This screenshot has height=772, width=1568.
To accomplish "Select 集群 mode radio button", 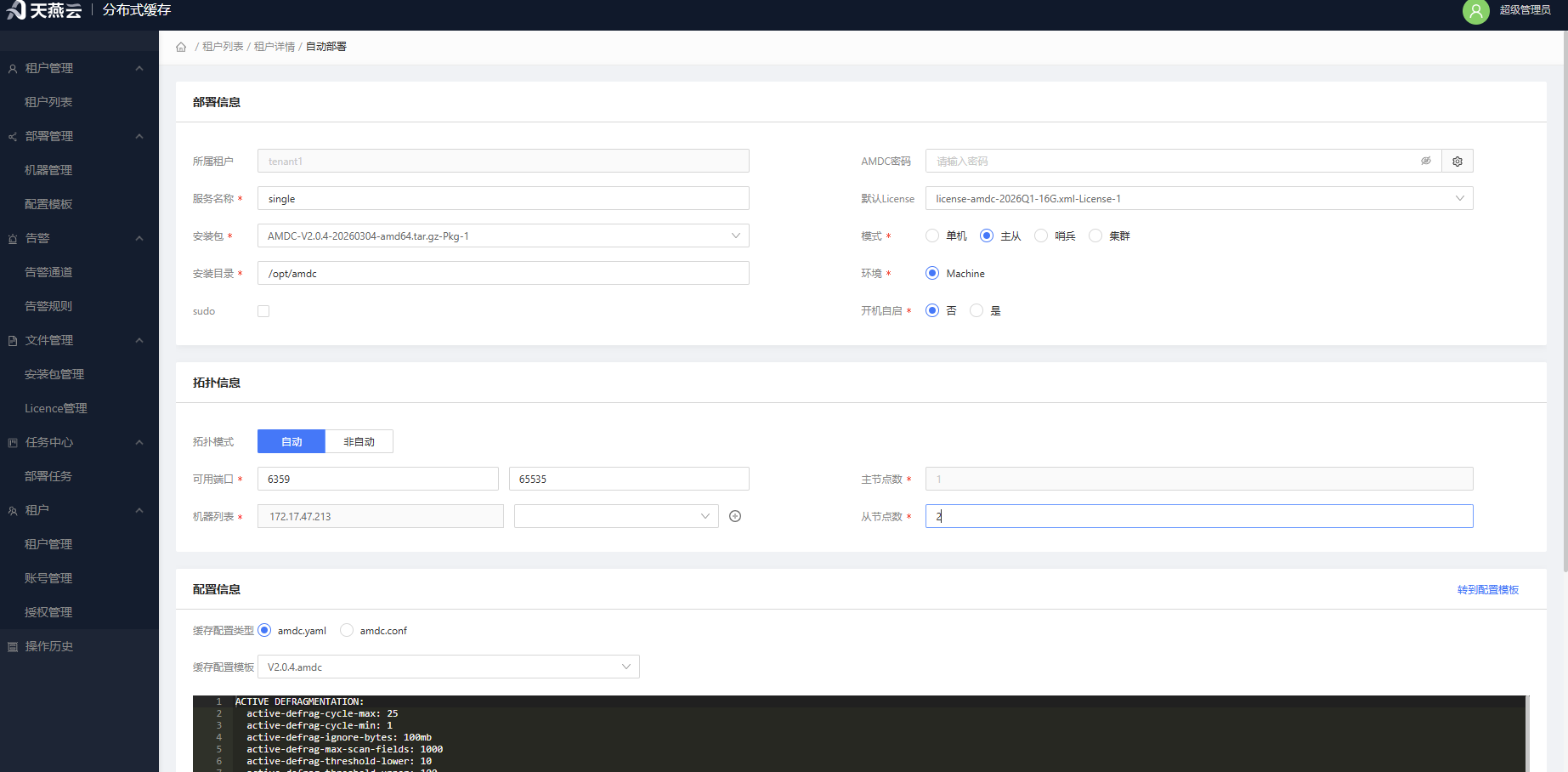I will 1095,236.
